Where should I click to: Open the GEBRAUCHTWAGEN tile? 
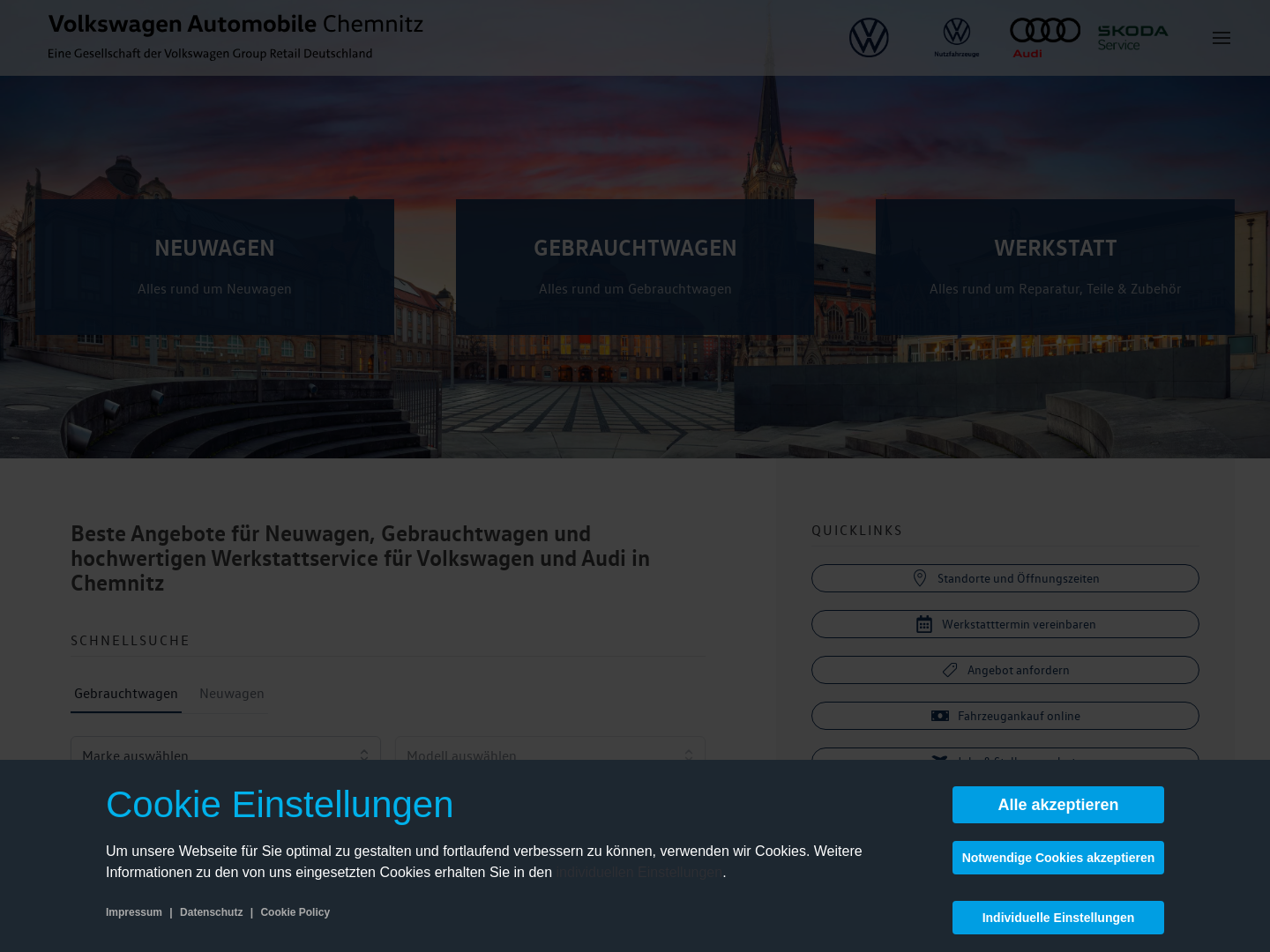pos(635,267)
